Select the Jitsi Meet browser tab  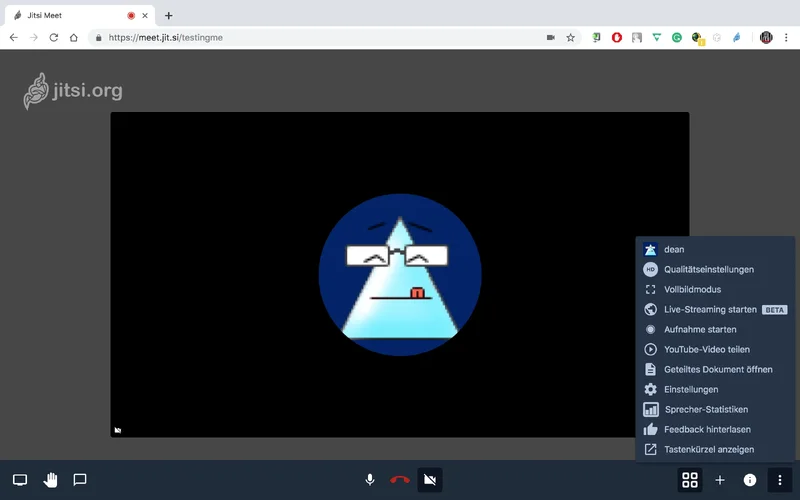[x=82, y=15]
